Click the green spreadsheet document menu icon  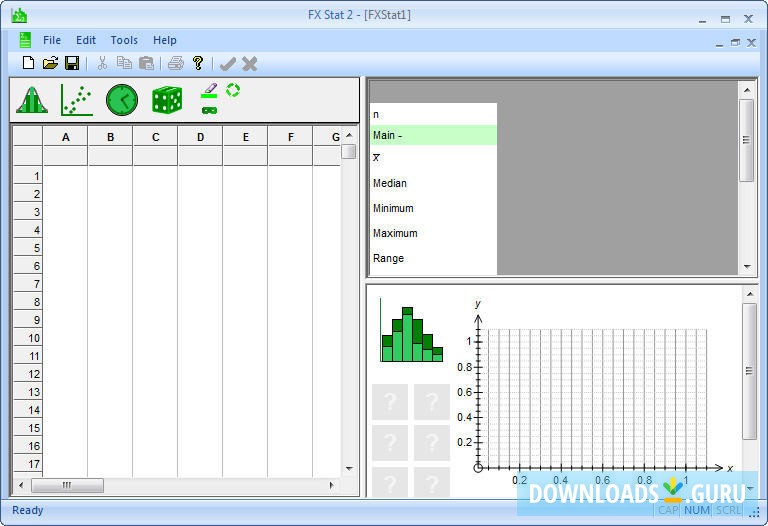click(x=25, y=40)
